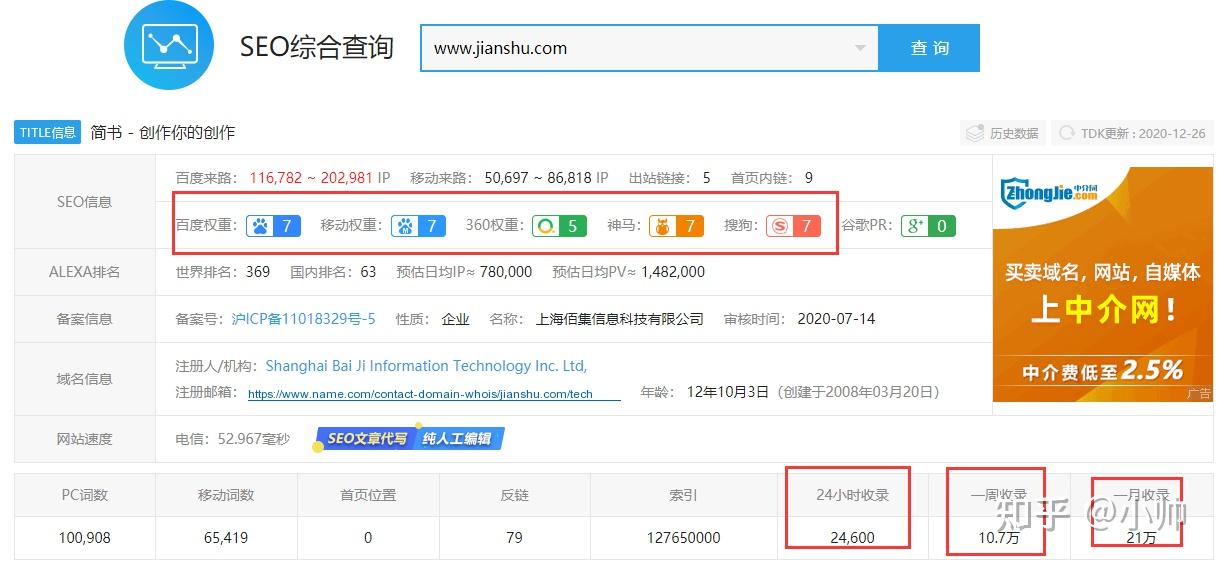
Task: Click 上海佰集信息科技有限公司 company name
Action: [x=620, y=319]
